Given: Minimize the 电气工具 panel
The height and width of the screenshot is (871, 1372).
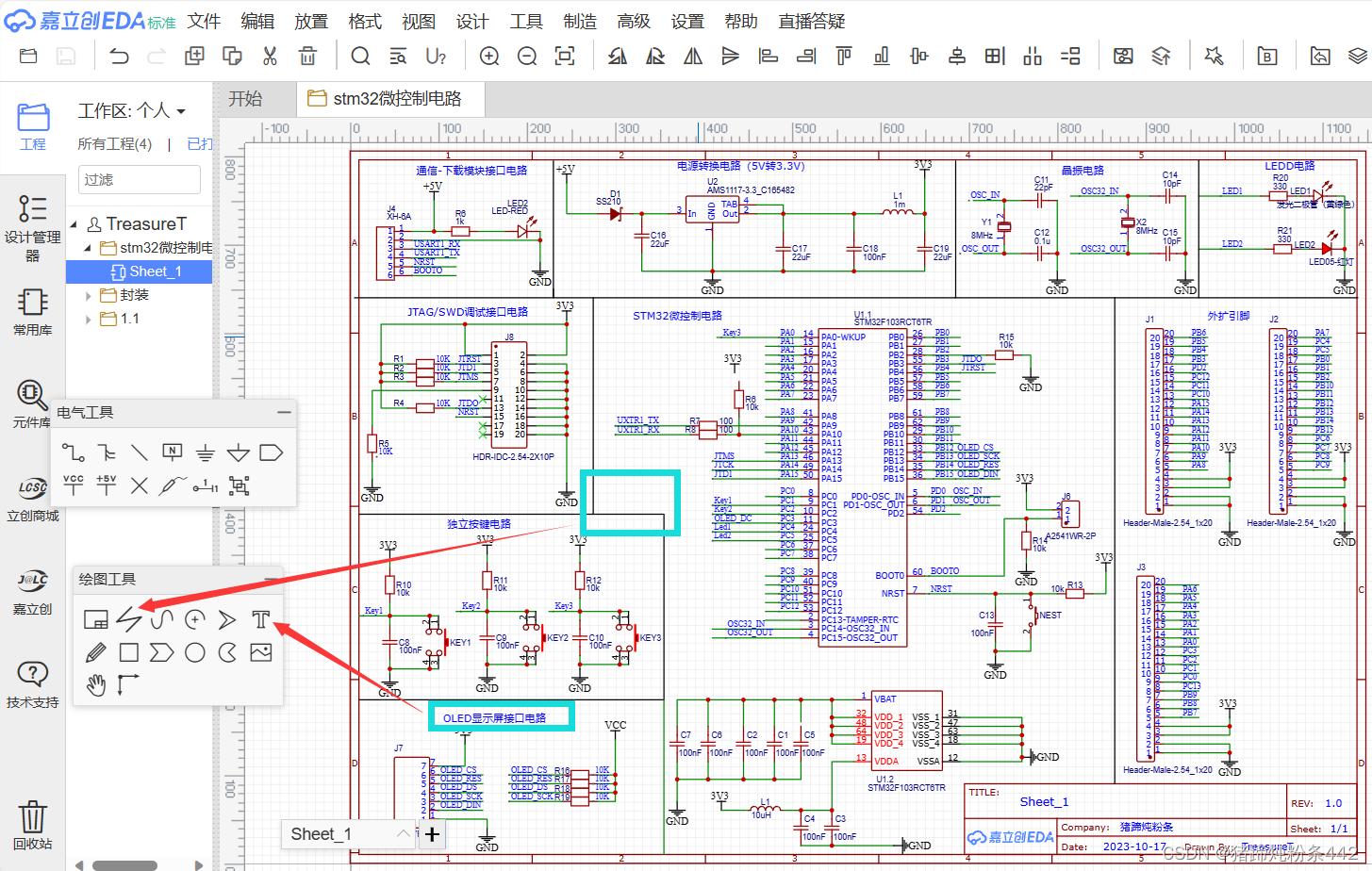Looking at the screenshot, I should coord(284,413).
